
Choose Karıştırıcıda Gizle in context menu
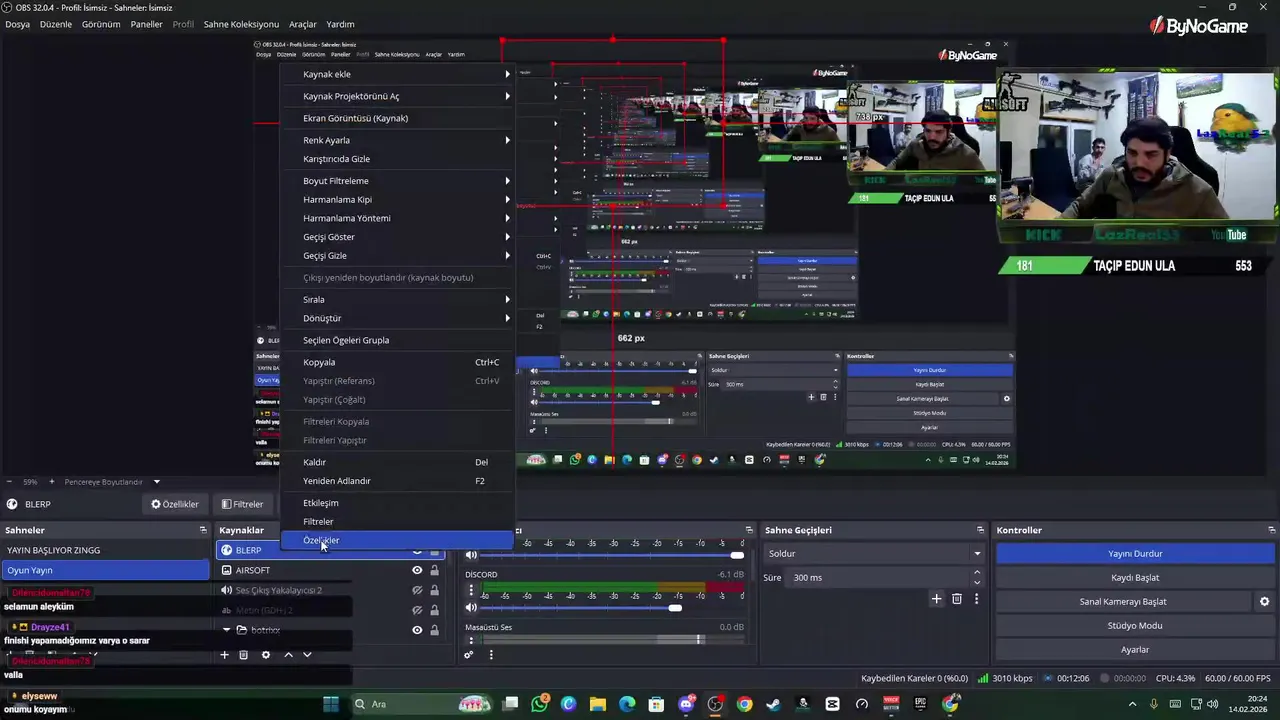[x=398, y=159]
